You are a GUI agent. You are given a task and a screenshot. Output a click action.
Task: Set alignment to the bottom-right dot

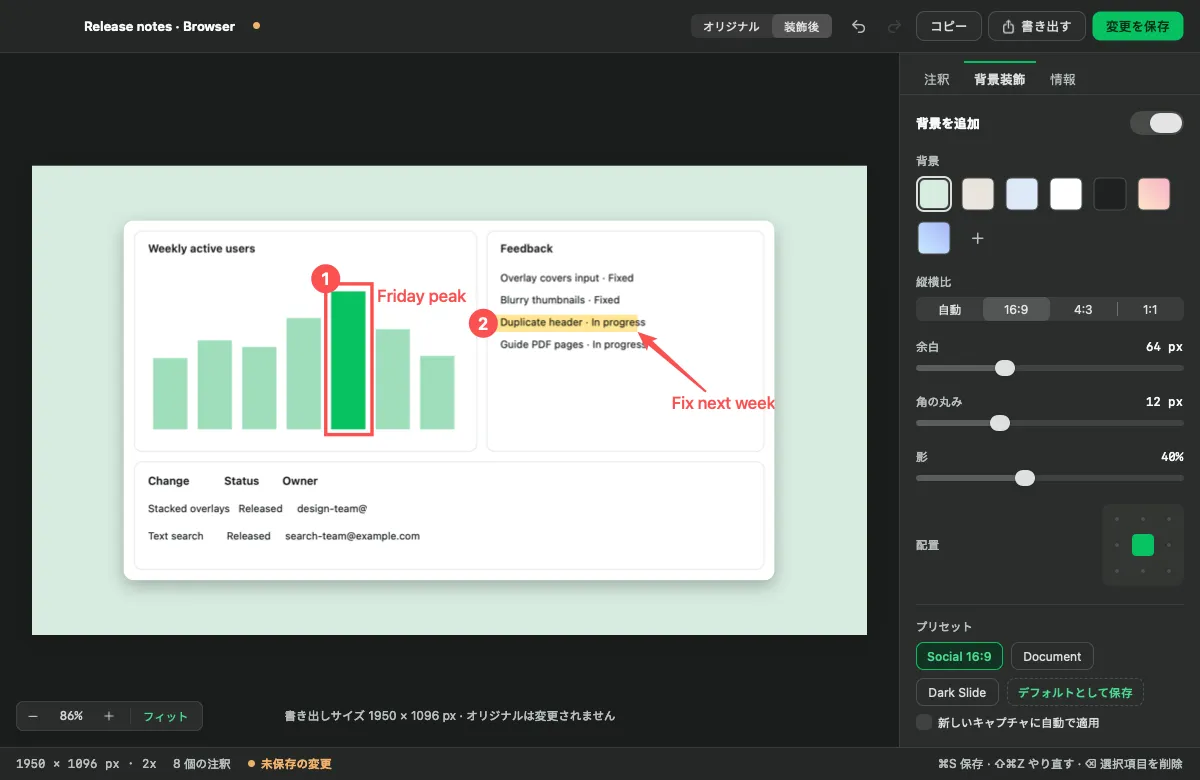tap(1169, 571)
